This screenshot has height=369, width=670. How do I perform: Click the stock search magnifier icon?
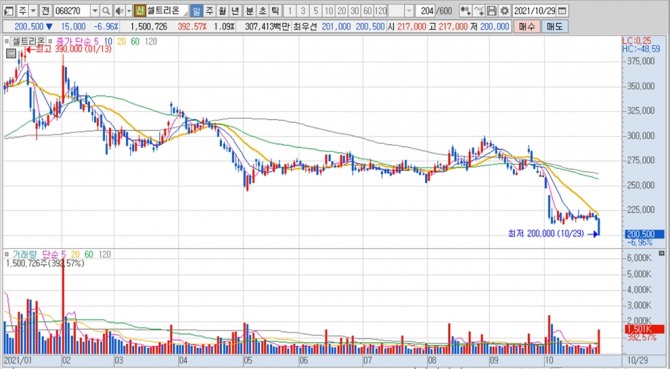(x=106, y=11)
